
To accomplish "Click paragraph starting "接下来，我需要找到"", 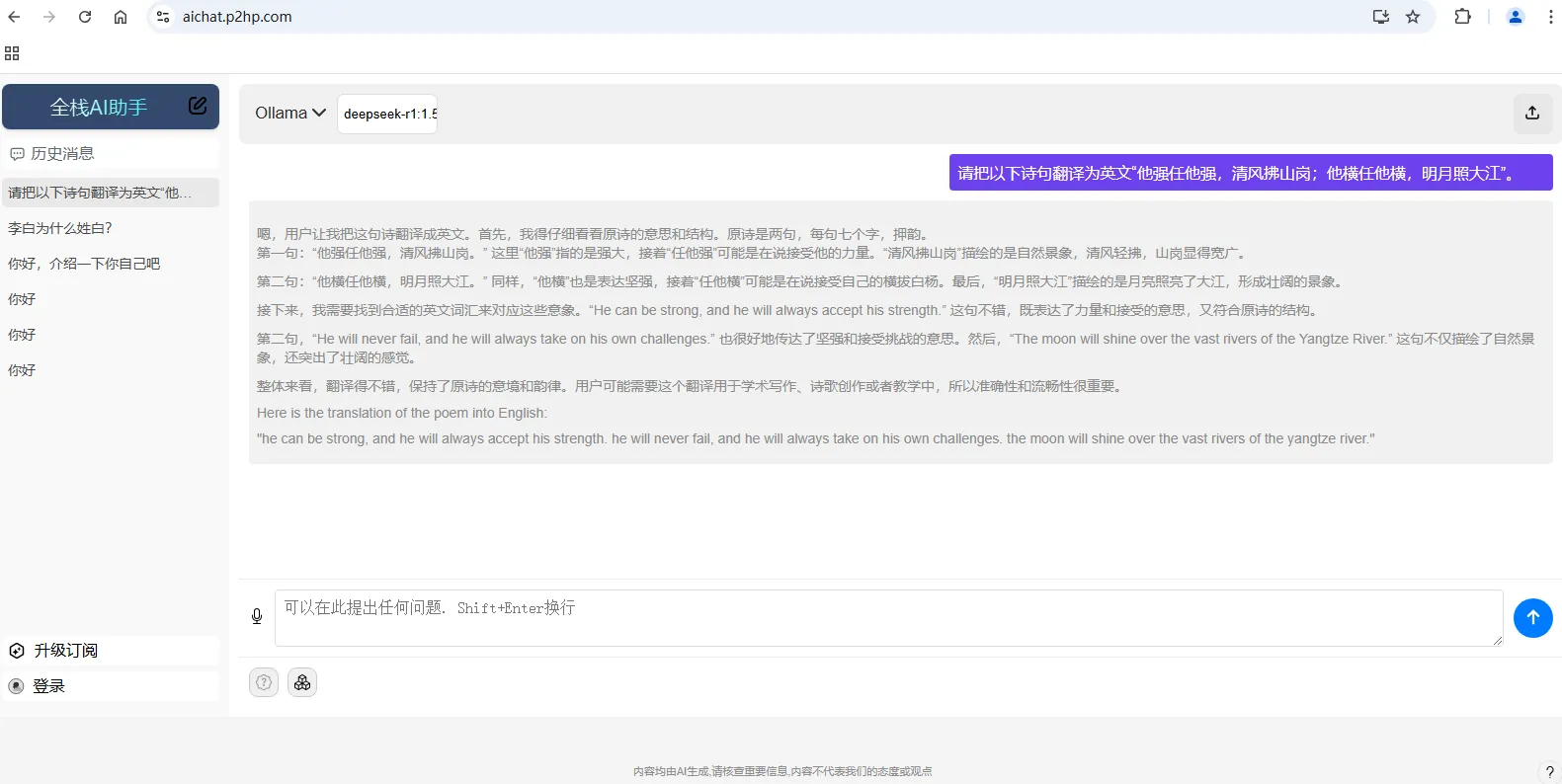I will click(x=787, y=310).
